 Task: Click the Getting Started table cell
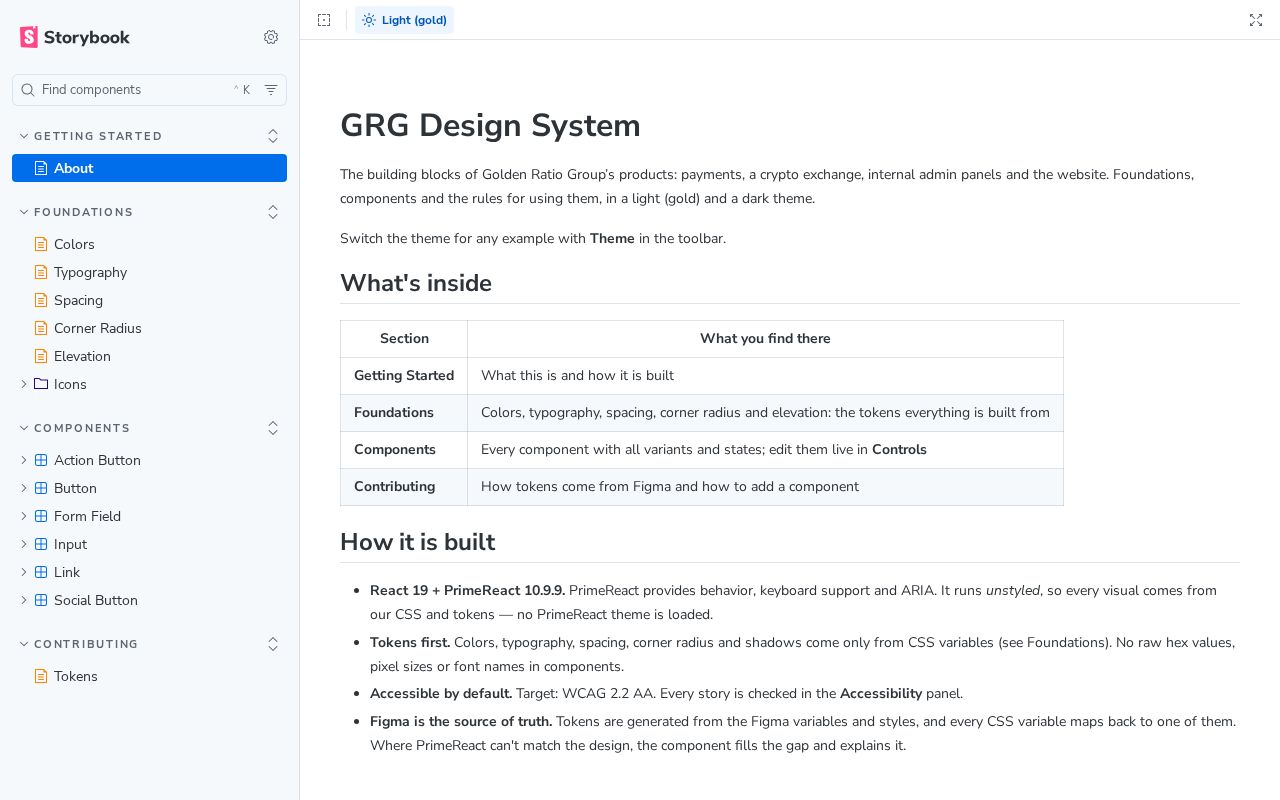[404, 376]
